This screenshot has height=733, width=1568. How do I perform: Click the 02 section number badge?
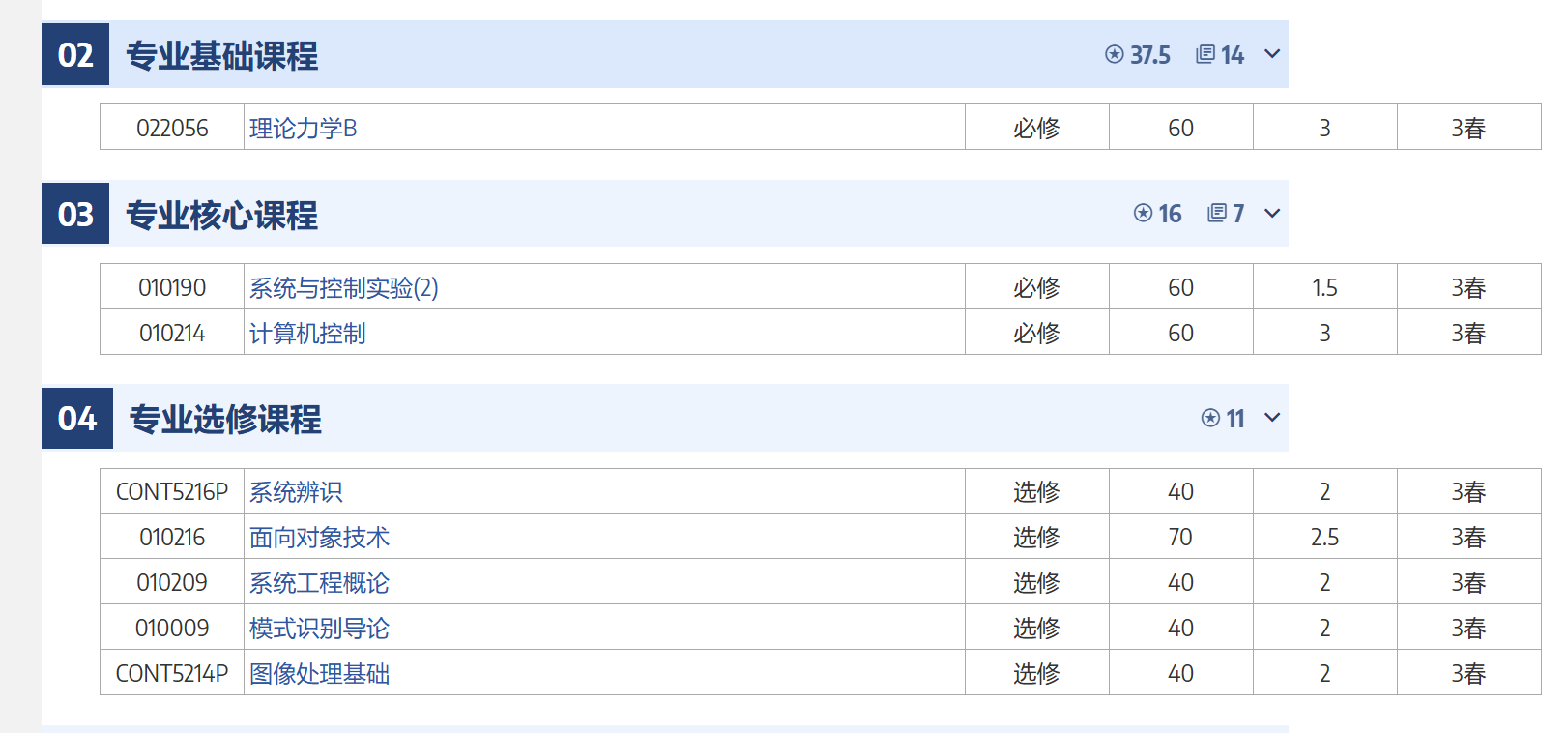tap(75, 55)
